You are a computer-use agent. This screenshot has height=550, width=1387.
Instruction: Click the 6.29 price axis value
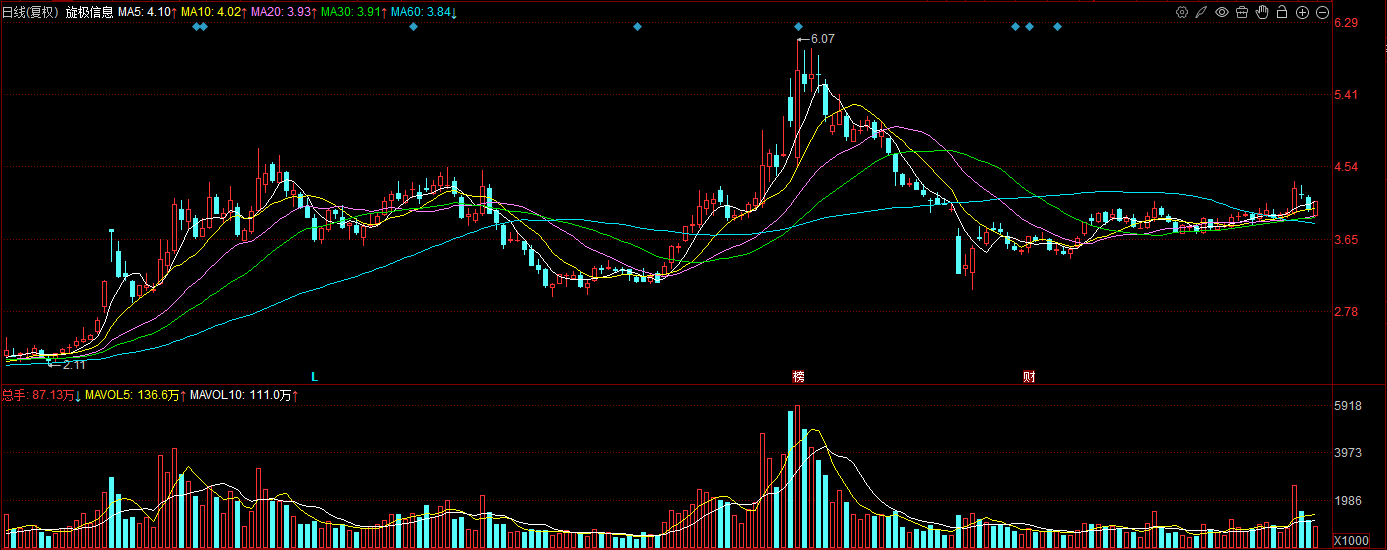pyautogui.click(x=1348, y=23)
